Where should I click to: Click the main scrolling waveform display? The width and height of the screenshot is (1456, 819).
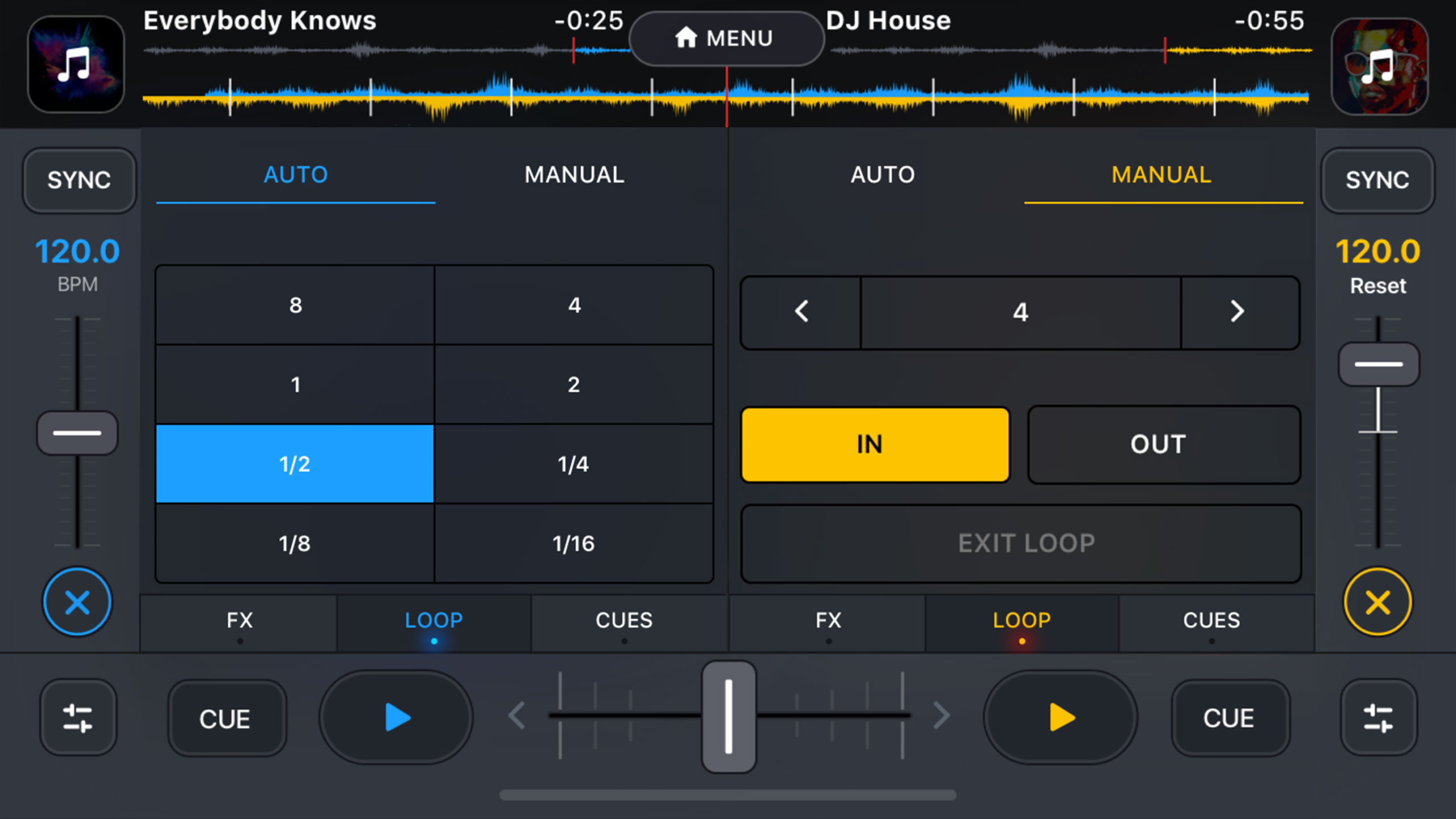[x=726, y=98]
